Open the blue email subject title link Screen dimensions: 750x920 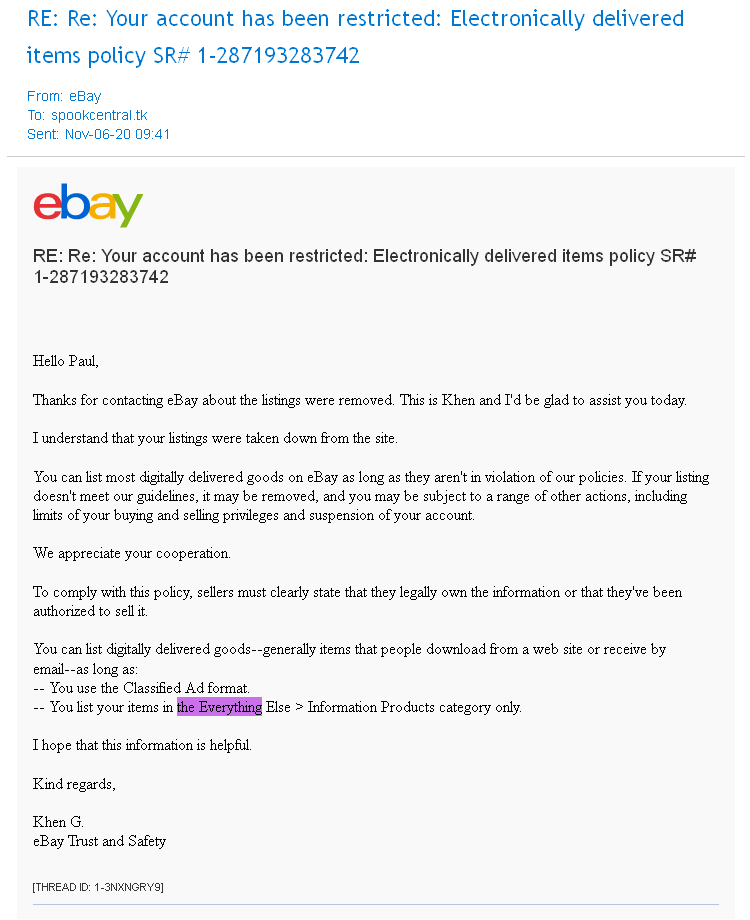[356, 36]
